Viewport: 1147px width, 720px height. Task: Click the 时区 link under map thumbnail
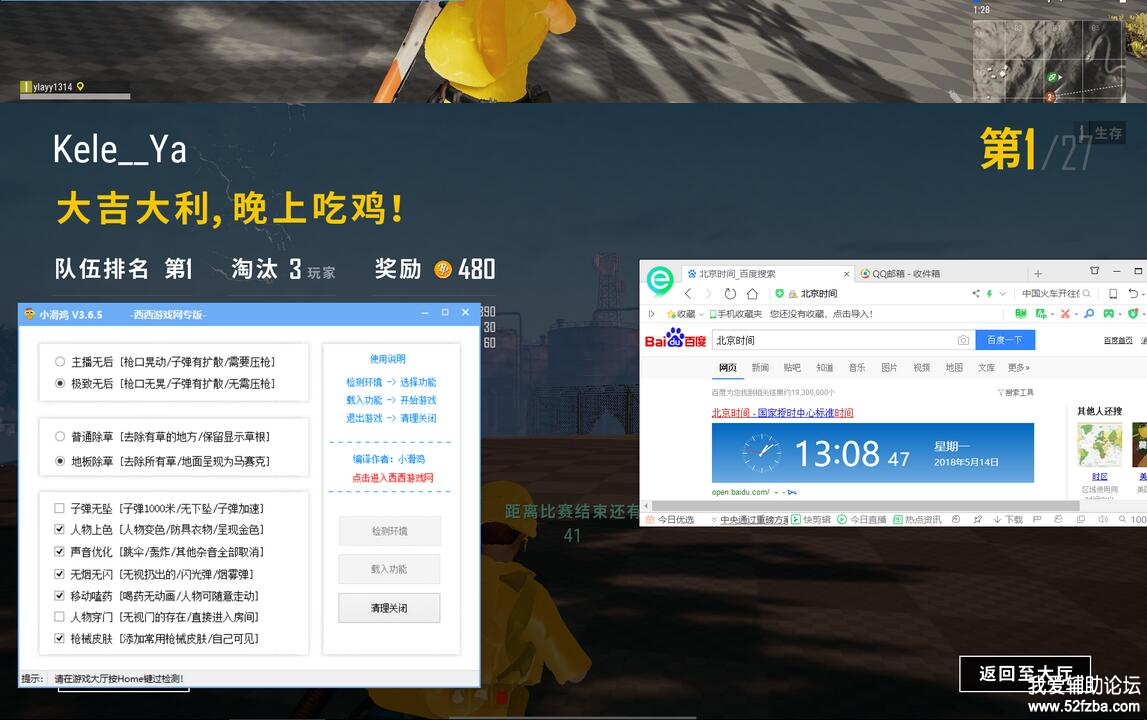tap(1099, 476)
